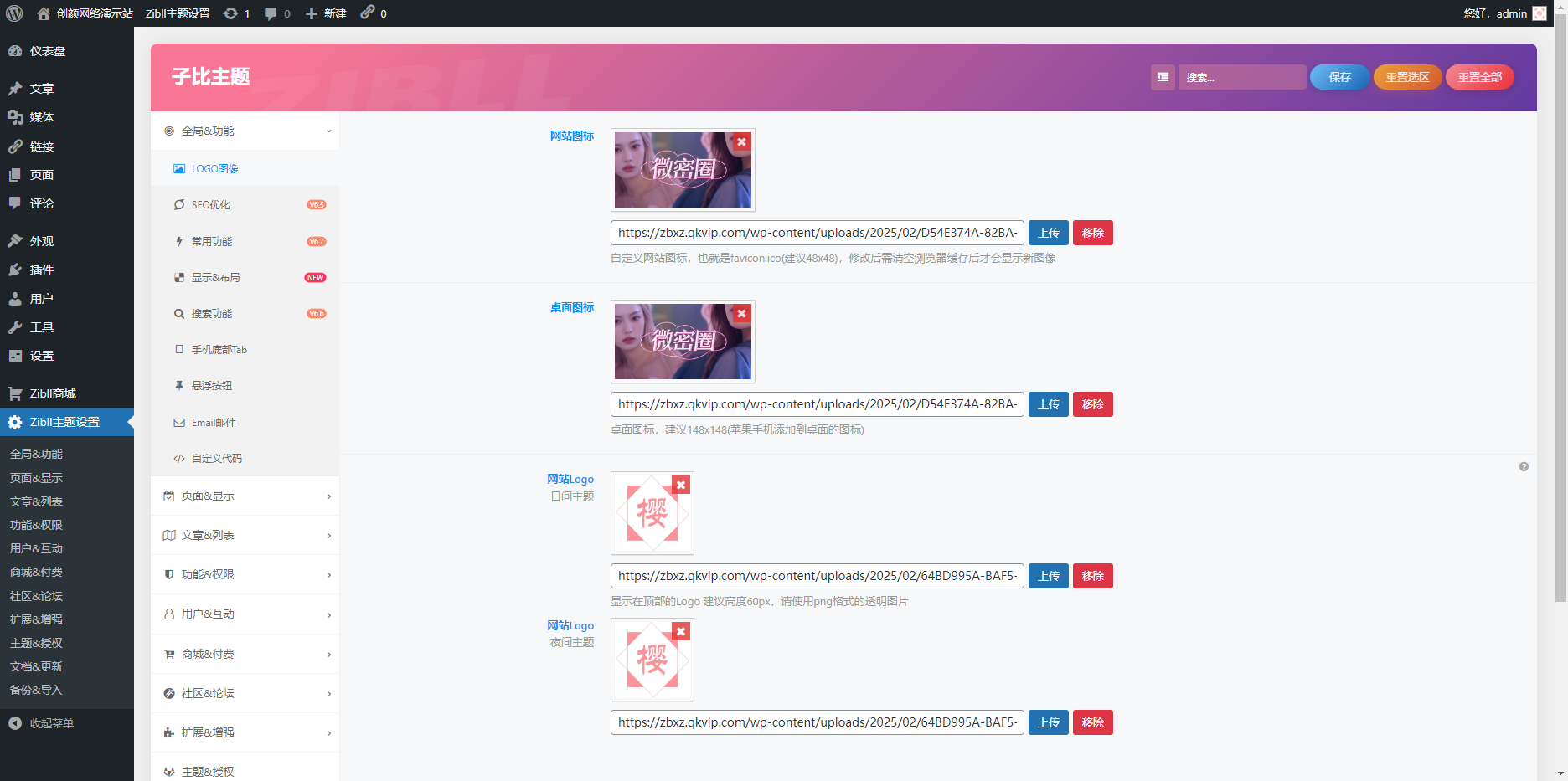Upload a new 网站图标 favicon
Viewport: 1568px width, 781px height.
pos(1049,233)
